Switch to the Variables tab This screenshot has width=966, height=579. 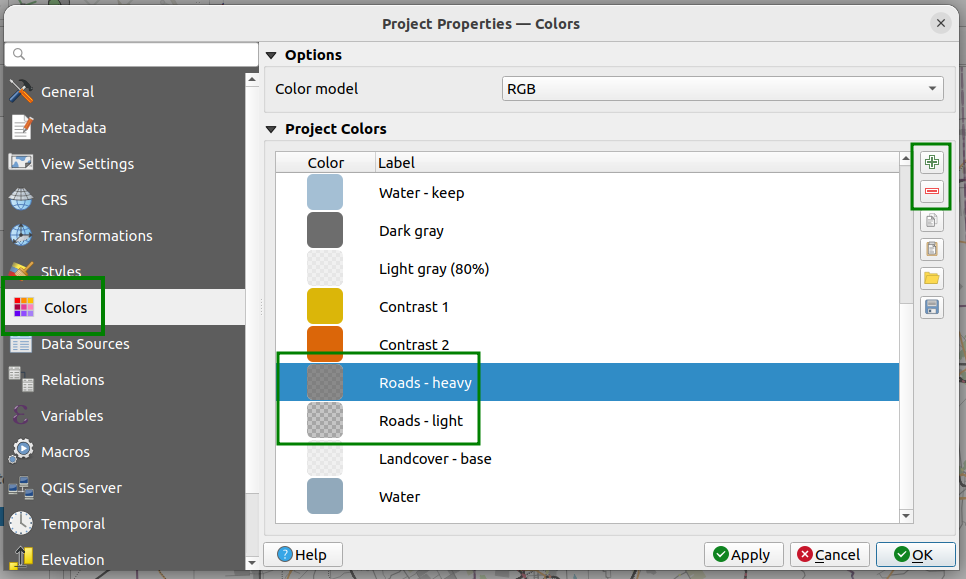pyautogui.click(x=72, y=416)
